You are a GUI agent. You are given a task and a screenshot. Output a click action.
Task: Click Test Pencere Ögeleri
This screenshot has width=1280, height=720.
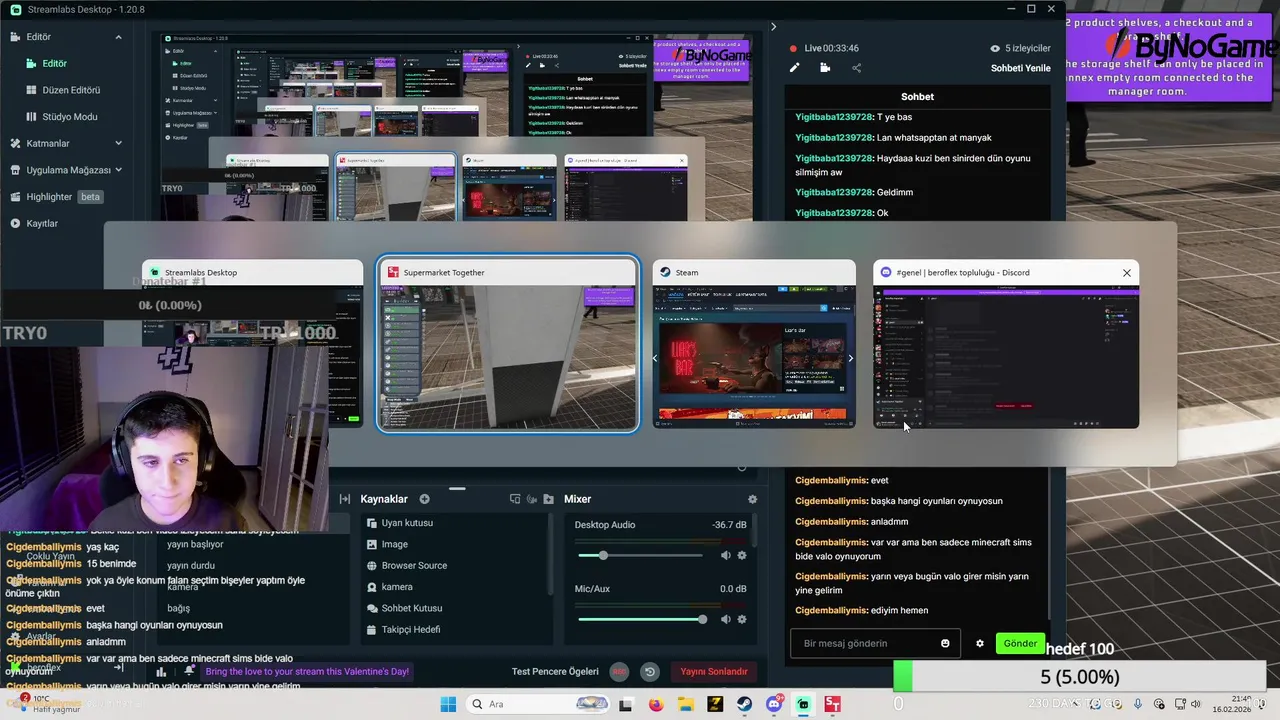pos(555,672)
